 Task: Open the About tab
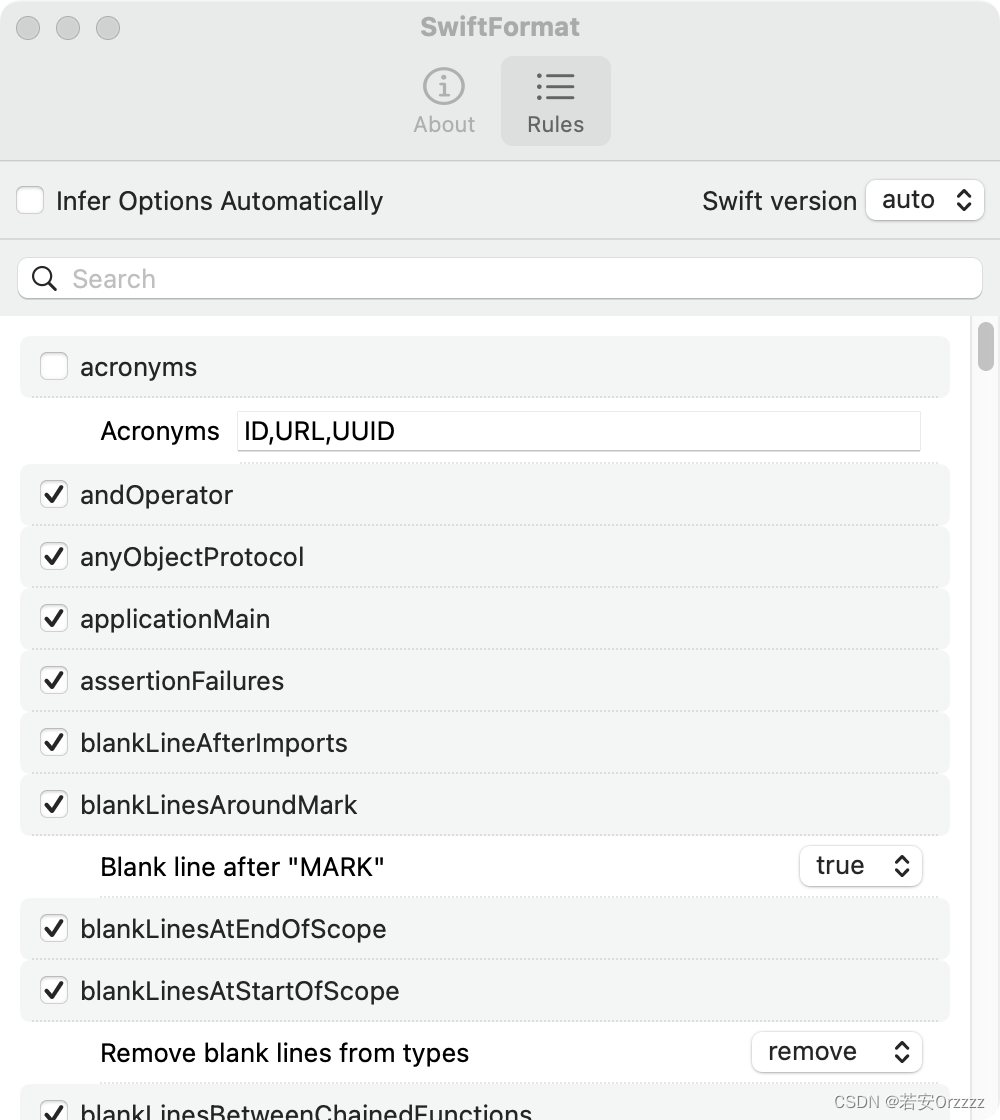[x=443, y=100]
